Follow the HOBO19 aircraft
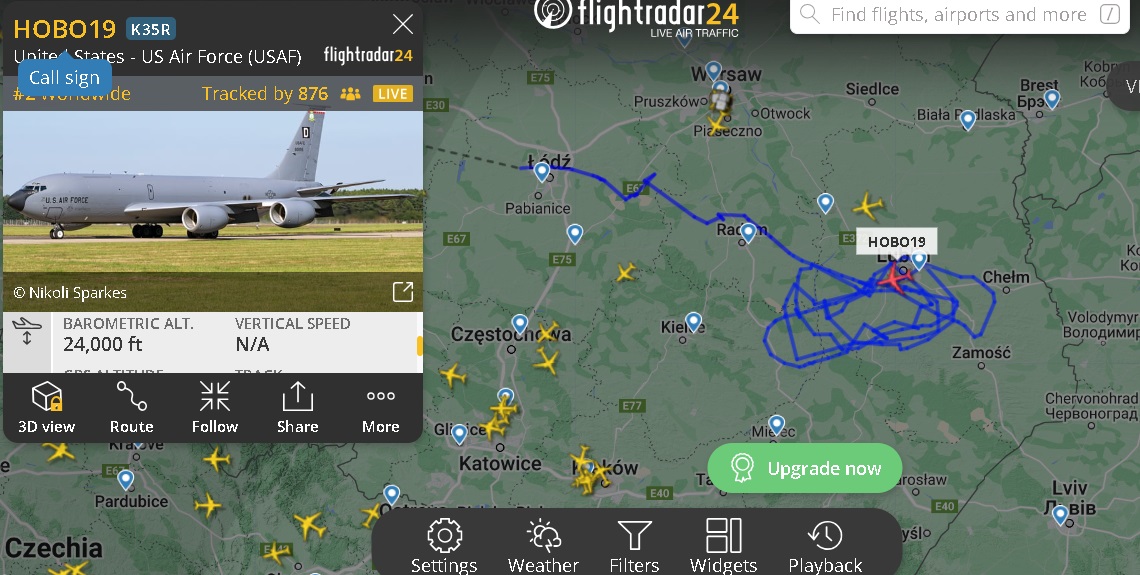The width and height of the screenshot is (1140, 575). coord(214,407)
